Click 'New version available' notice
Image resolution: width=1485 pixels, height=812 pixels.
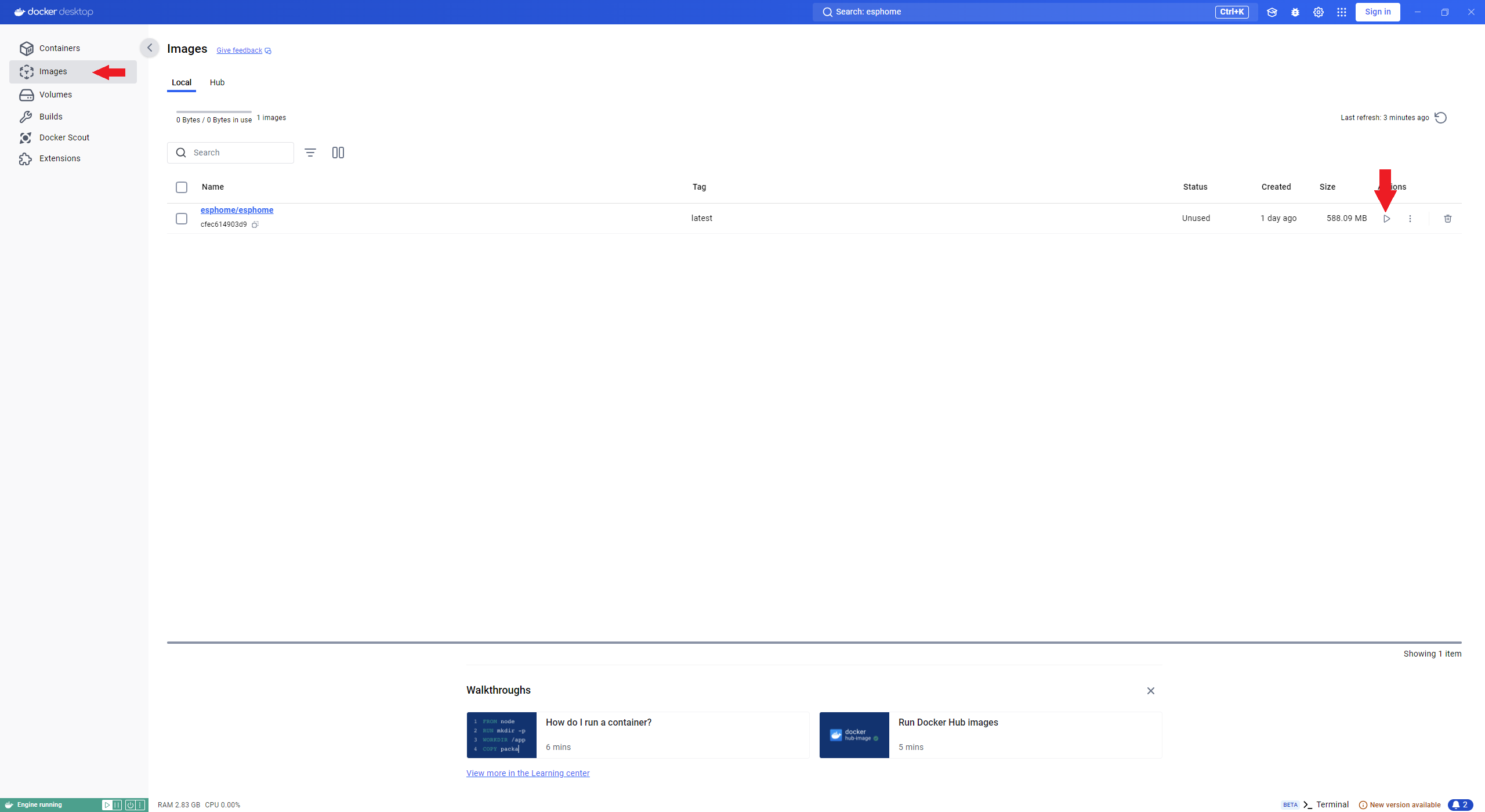[1400, 805]
